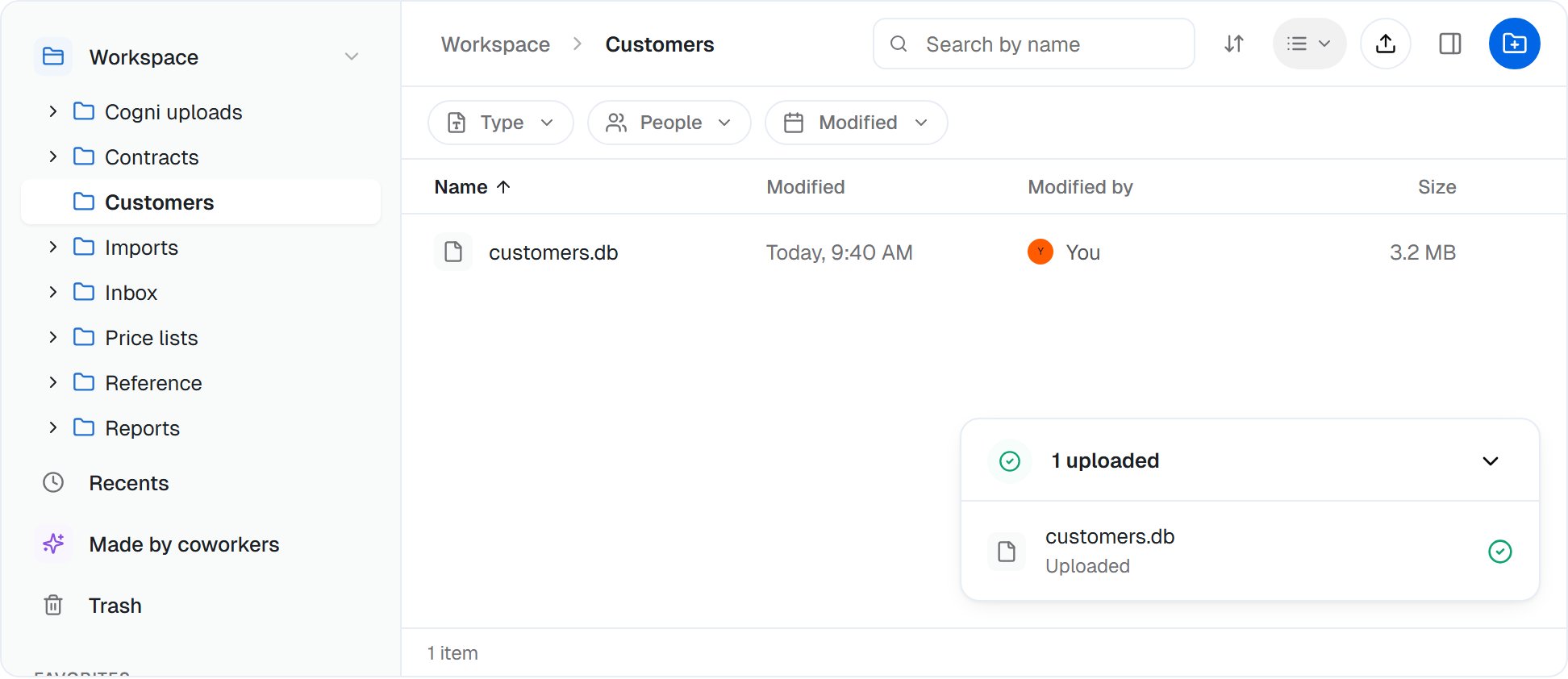Select the customers.db file row name
This screenshot has height=679, width=1568.
[x=553, y=252]
